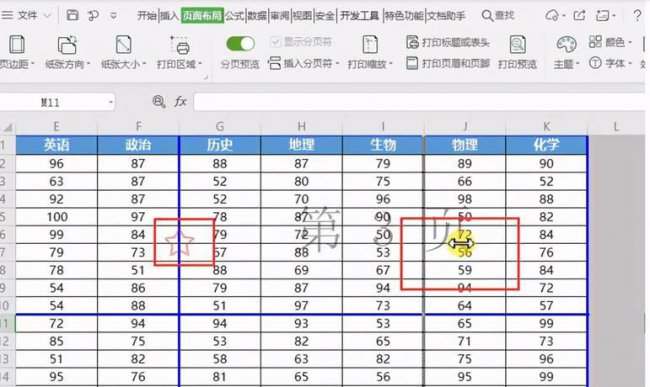Image resolution: width=650 pixels, height=387 pixels.
Task: Click into the formula bar
Action: (420, 102)
